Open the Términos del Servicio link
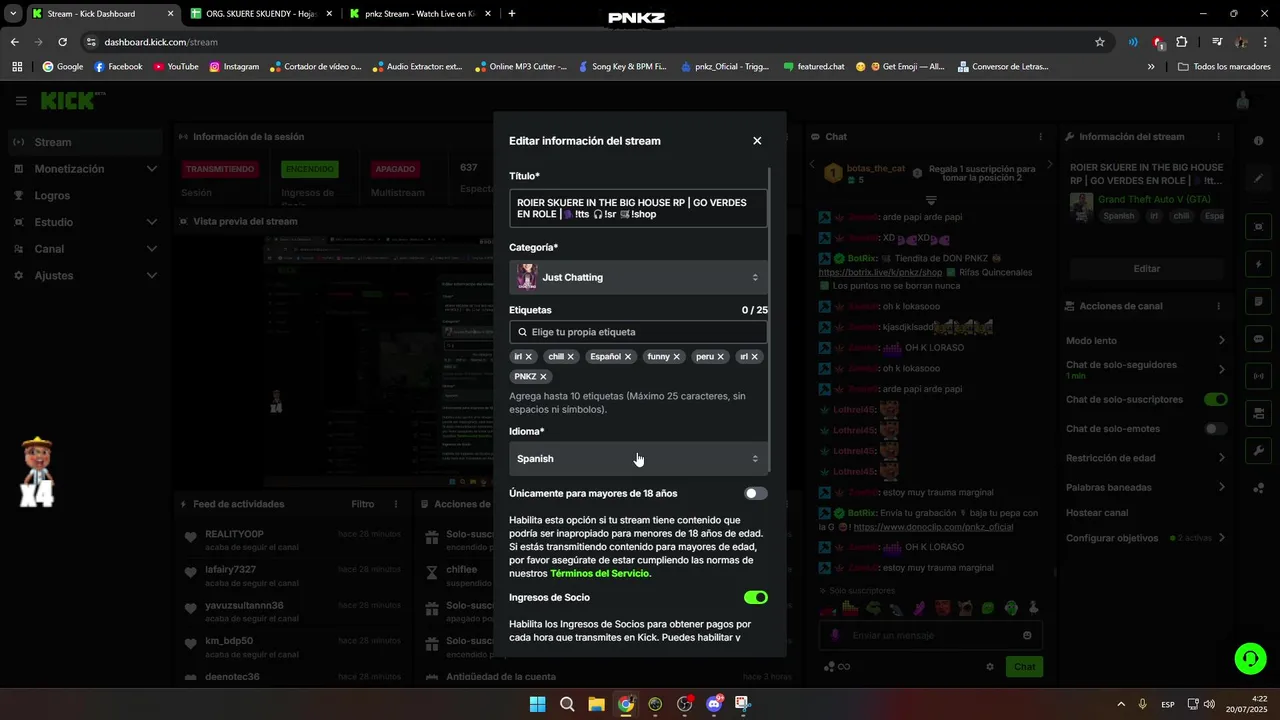This screenshot has width=1280, height=720. pos(600,574)
